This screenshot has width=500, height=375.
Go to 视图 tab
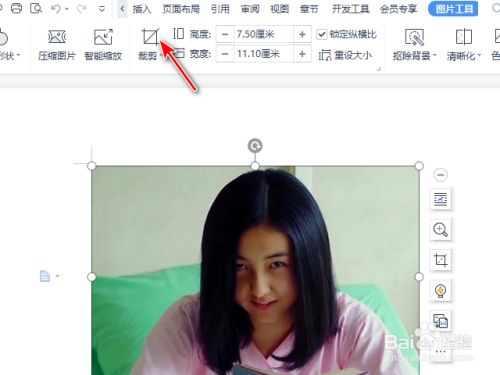tap(279, 9)
